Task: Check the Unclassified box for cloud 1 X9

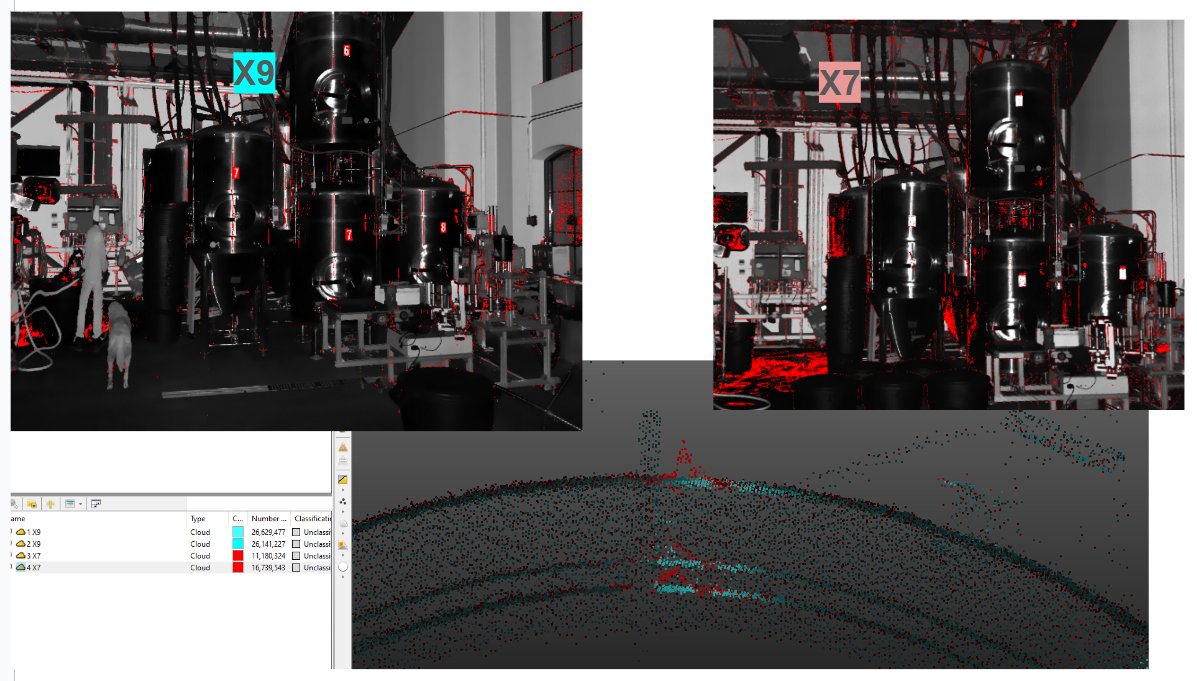Action: click(297, 532)
